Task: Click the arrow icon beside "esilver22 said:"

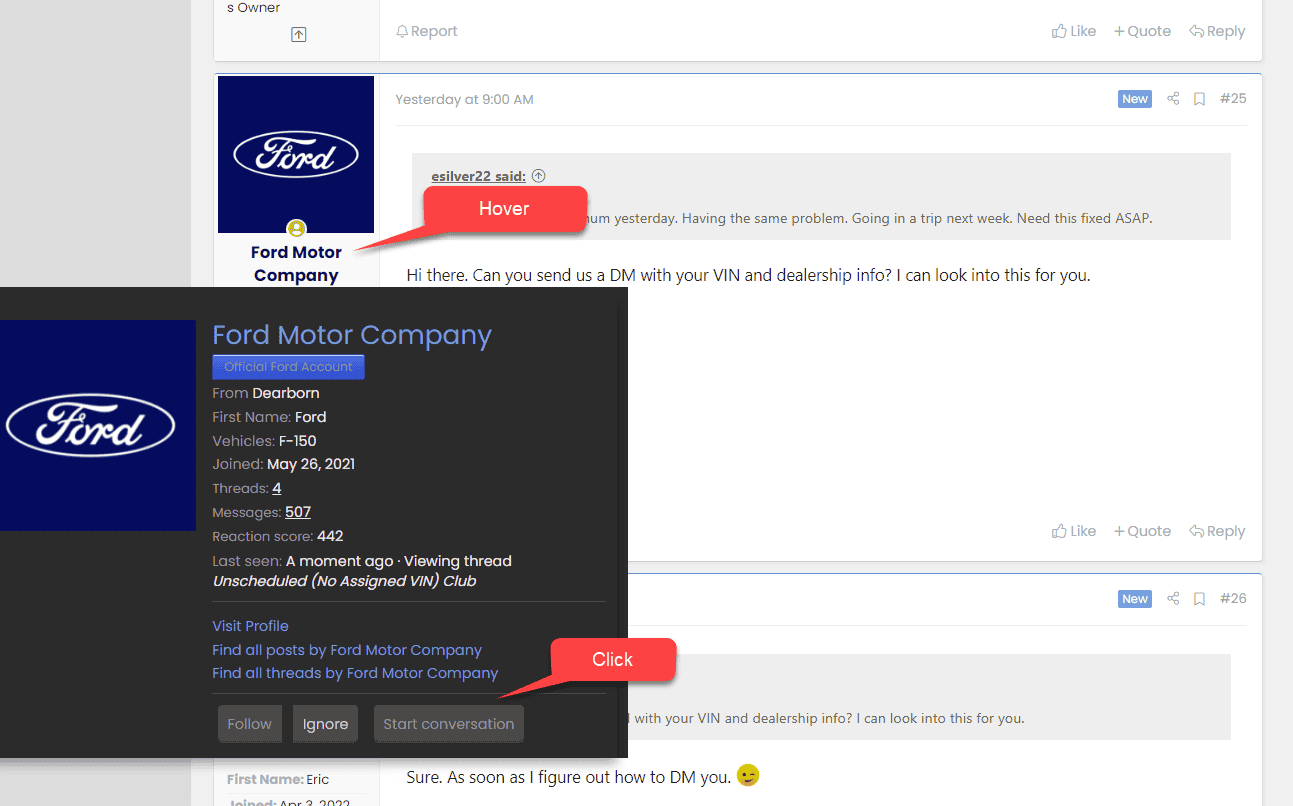Action: (538, 176)
